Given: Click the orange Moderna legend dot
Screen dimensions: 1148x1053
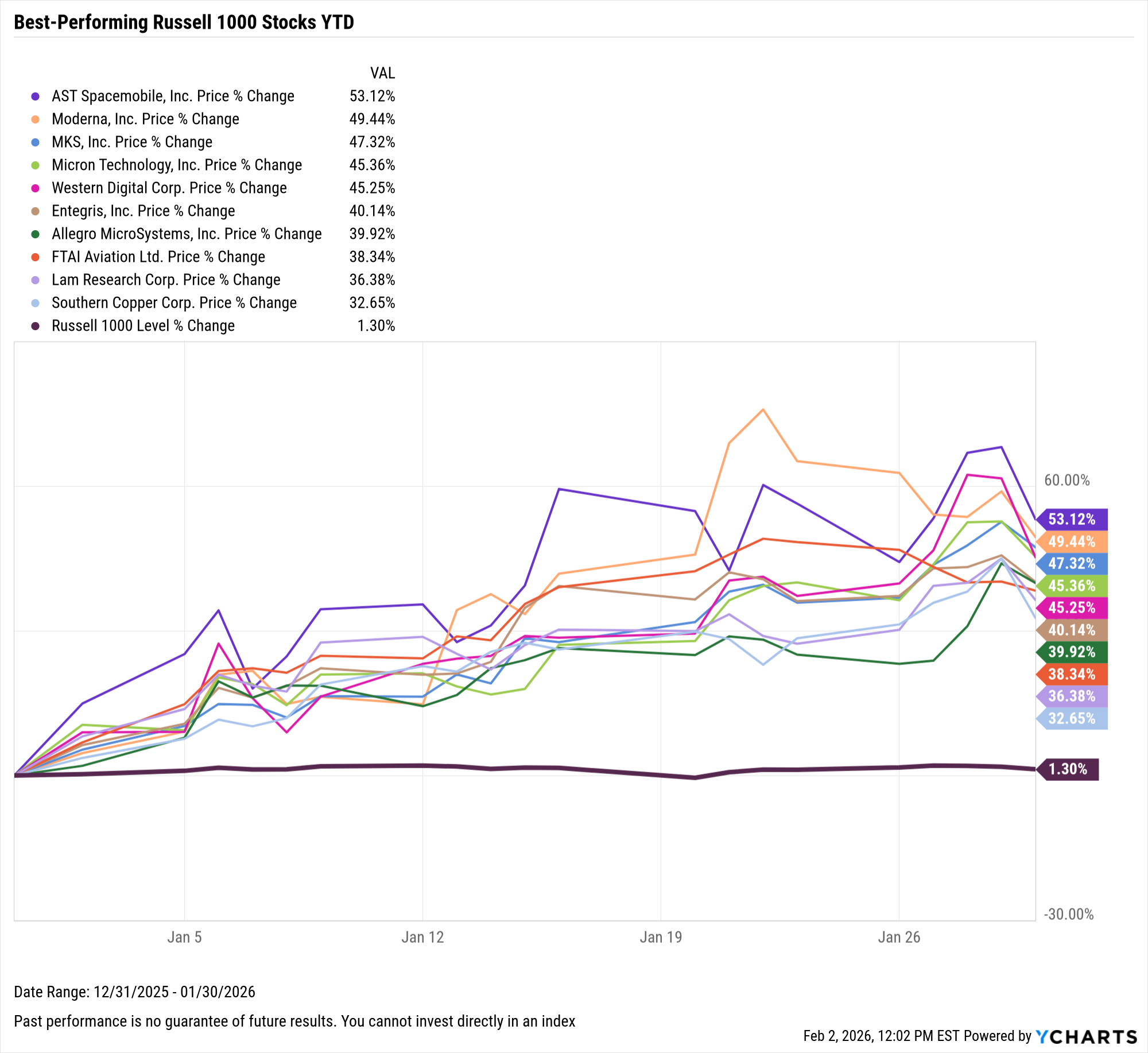Looking at the screenshot, I should pyautogui.click(x=36, y=119).
